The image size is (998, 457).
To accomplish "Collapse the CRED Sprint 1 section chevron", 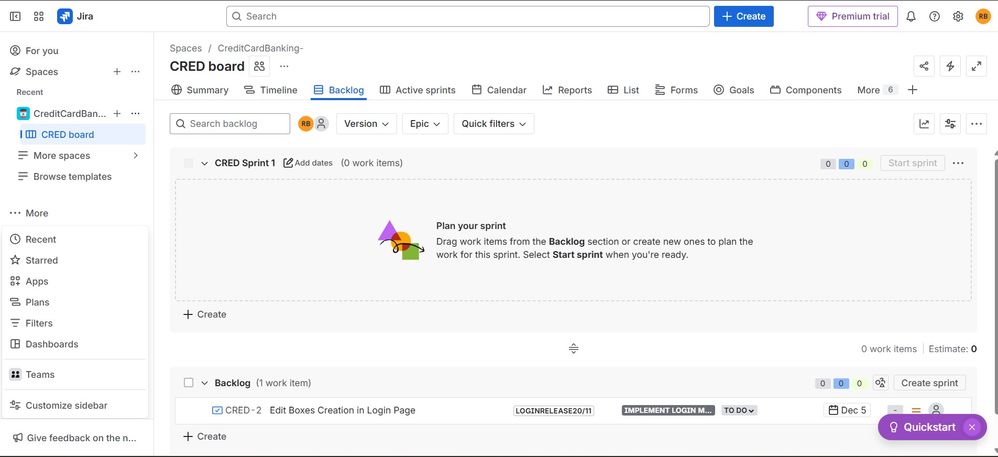I will coord(204,163).
